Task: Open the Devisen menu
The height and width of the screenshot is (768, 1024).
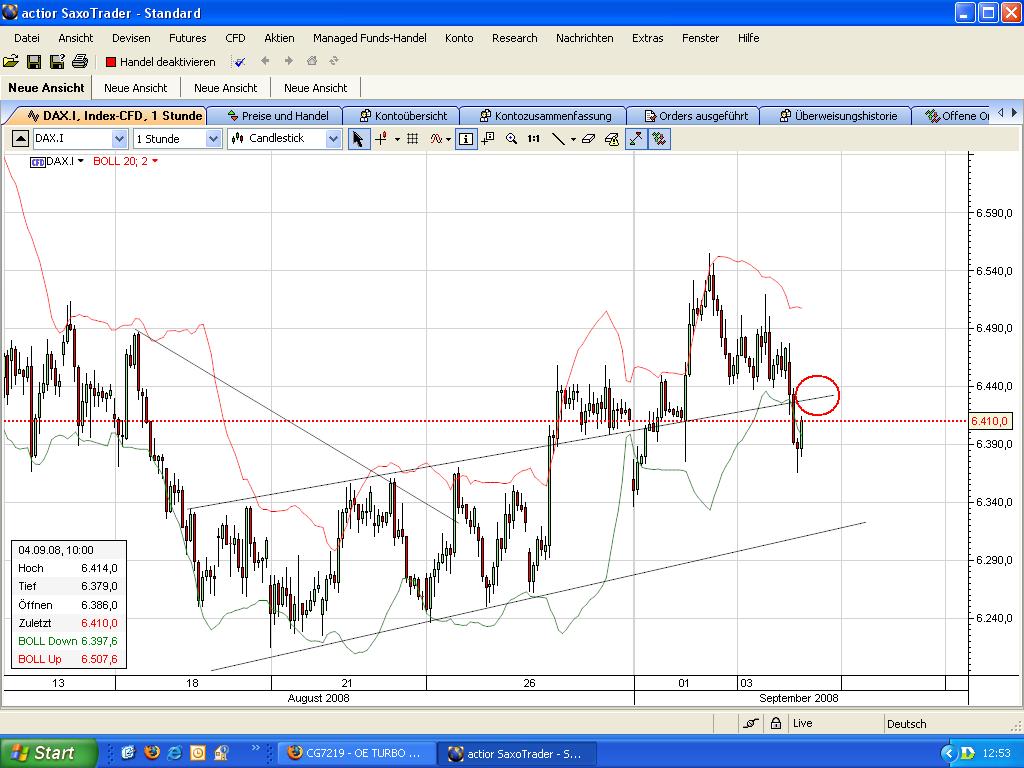Action: 131,38
